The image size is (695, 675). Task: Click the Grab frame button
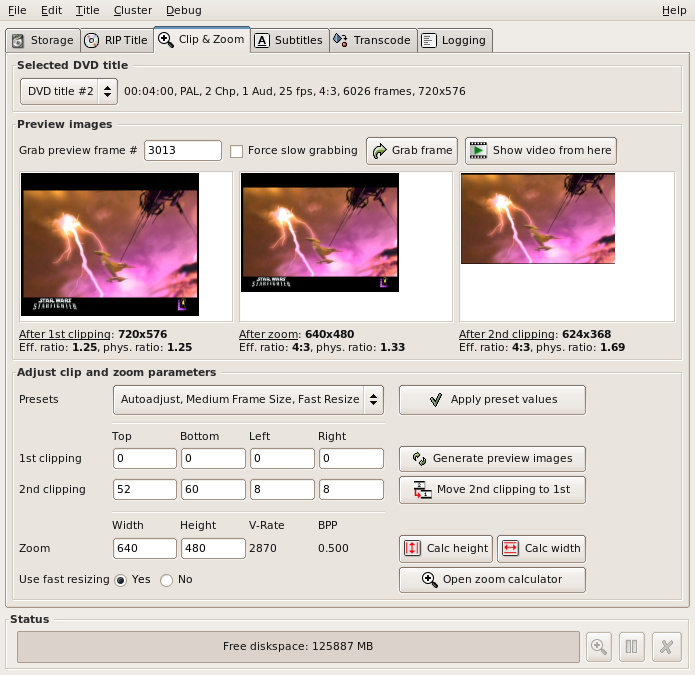(412, 150)
